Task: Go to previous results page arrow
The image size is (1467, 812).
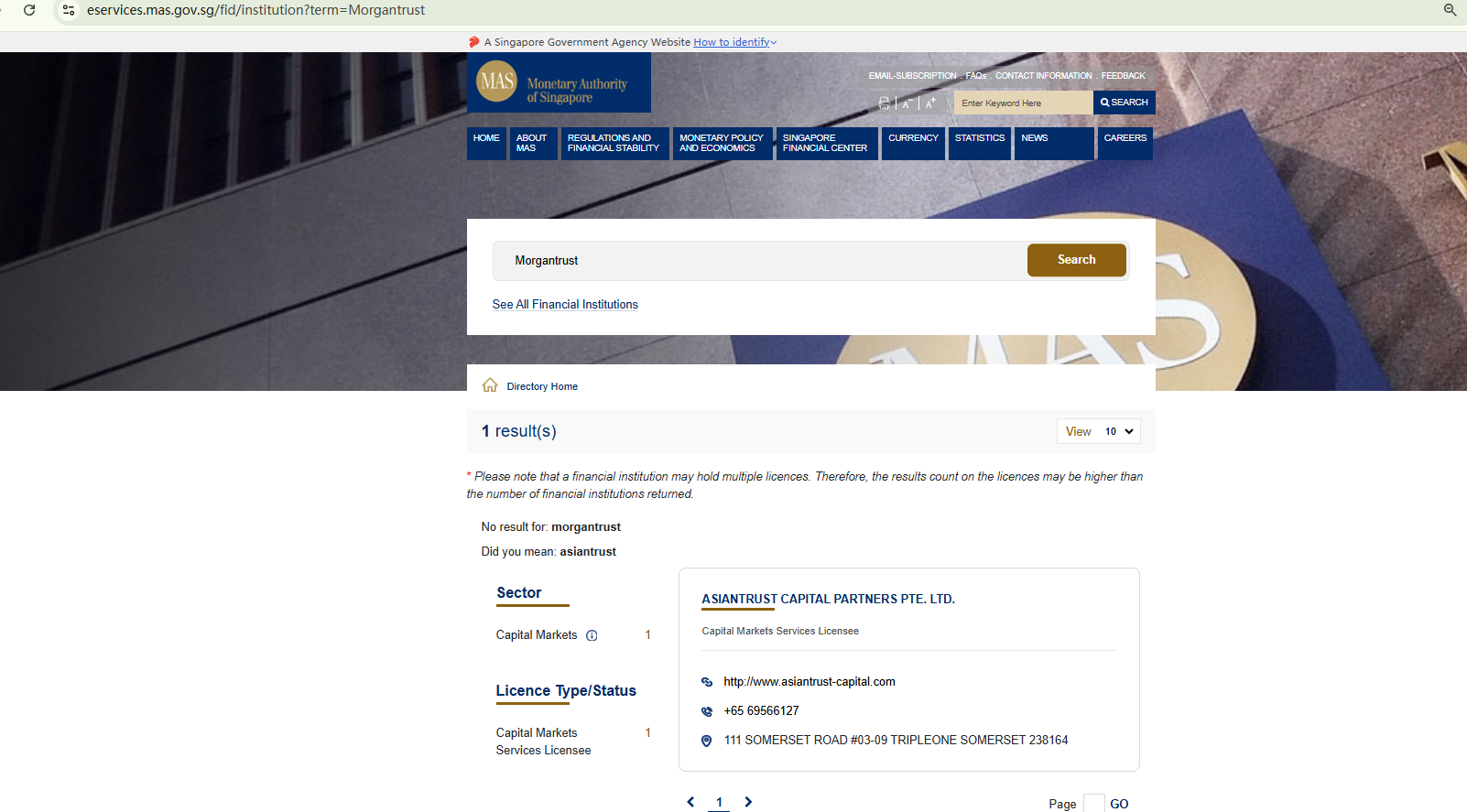Action: [690, 802]
